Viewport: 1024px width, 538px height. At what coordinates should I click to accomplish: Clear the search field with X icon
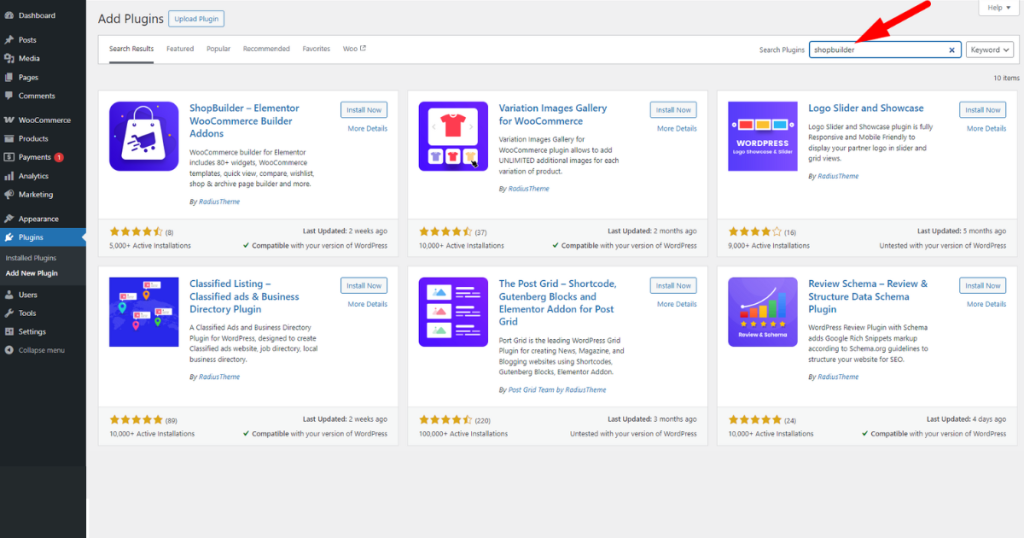(x=952, y=50)
